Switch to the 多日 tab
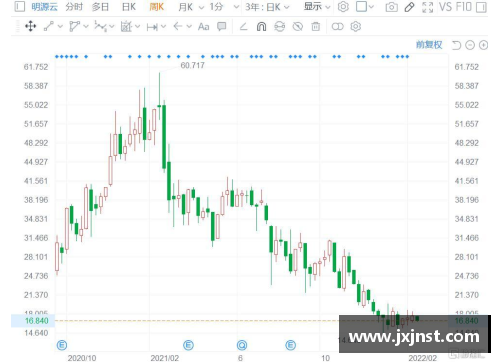 pyautogui.click(x=100, y=6)
